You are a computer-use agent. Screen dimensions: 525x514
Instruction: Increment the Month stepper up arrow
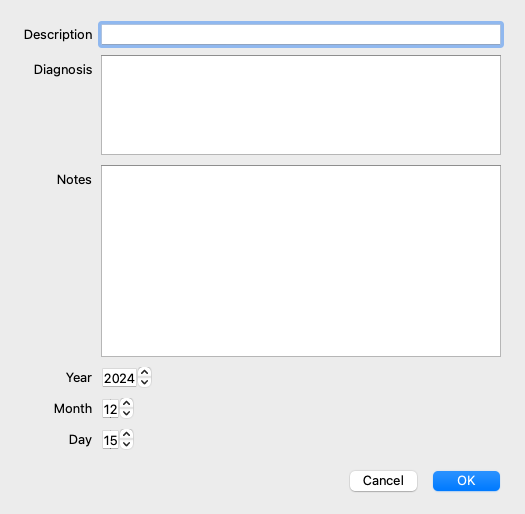tap(127, 403)
